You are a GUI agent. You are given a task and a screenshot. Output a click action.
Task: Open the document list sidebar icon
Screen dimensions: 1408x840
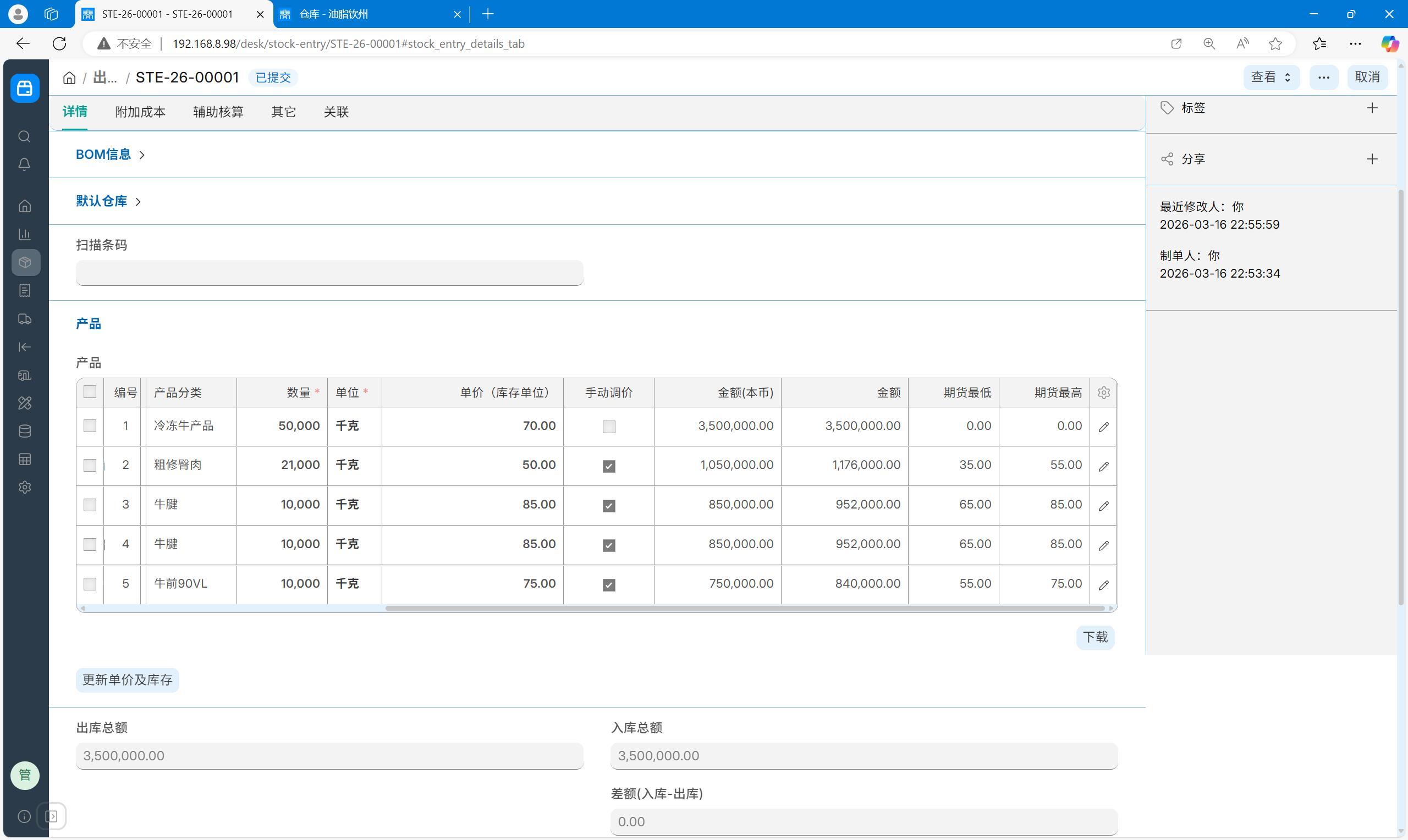(24, 290)
